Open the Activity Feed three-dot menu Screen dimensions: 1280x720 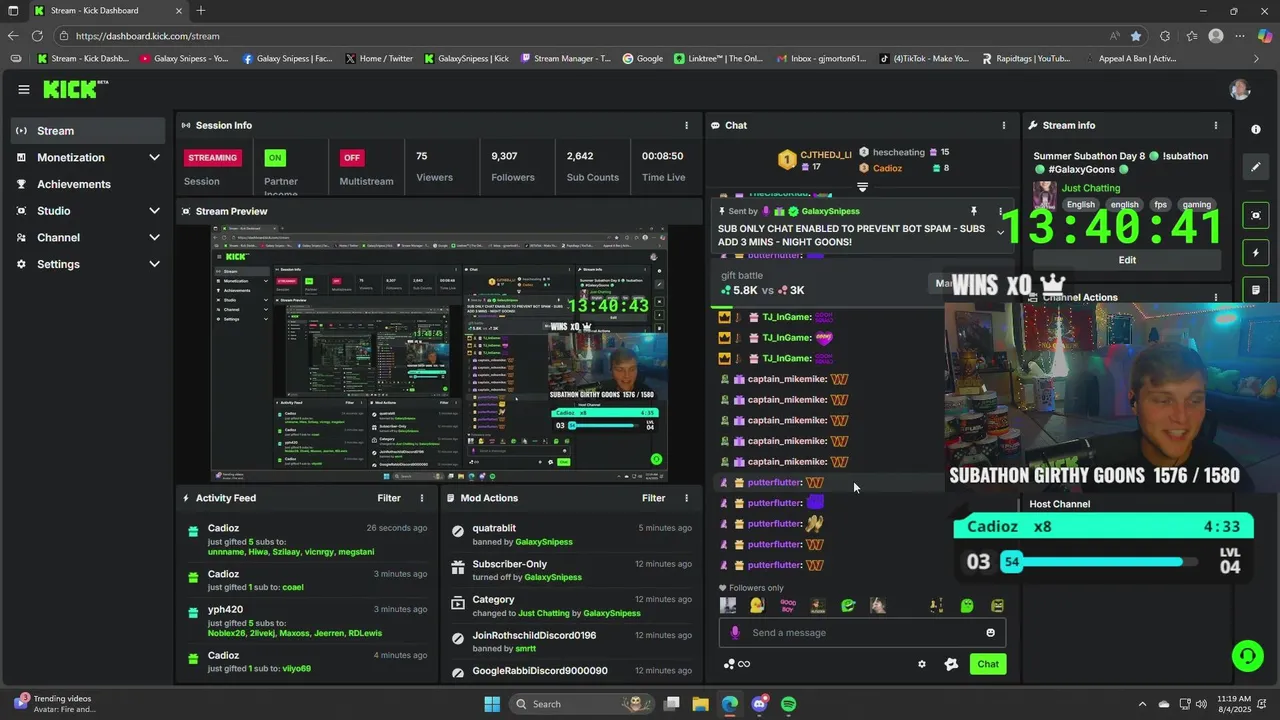tap(421, 498)
